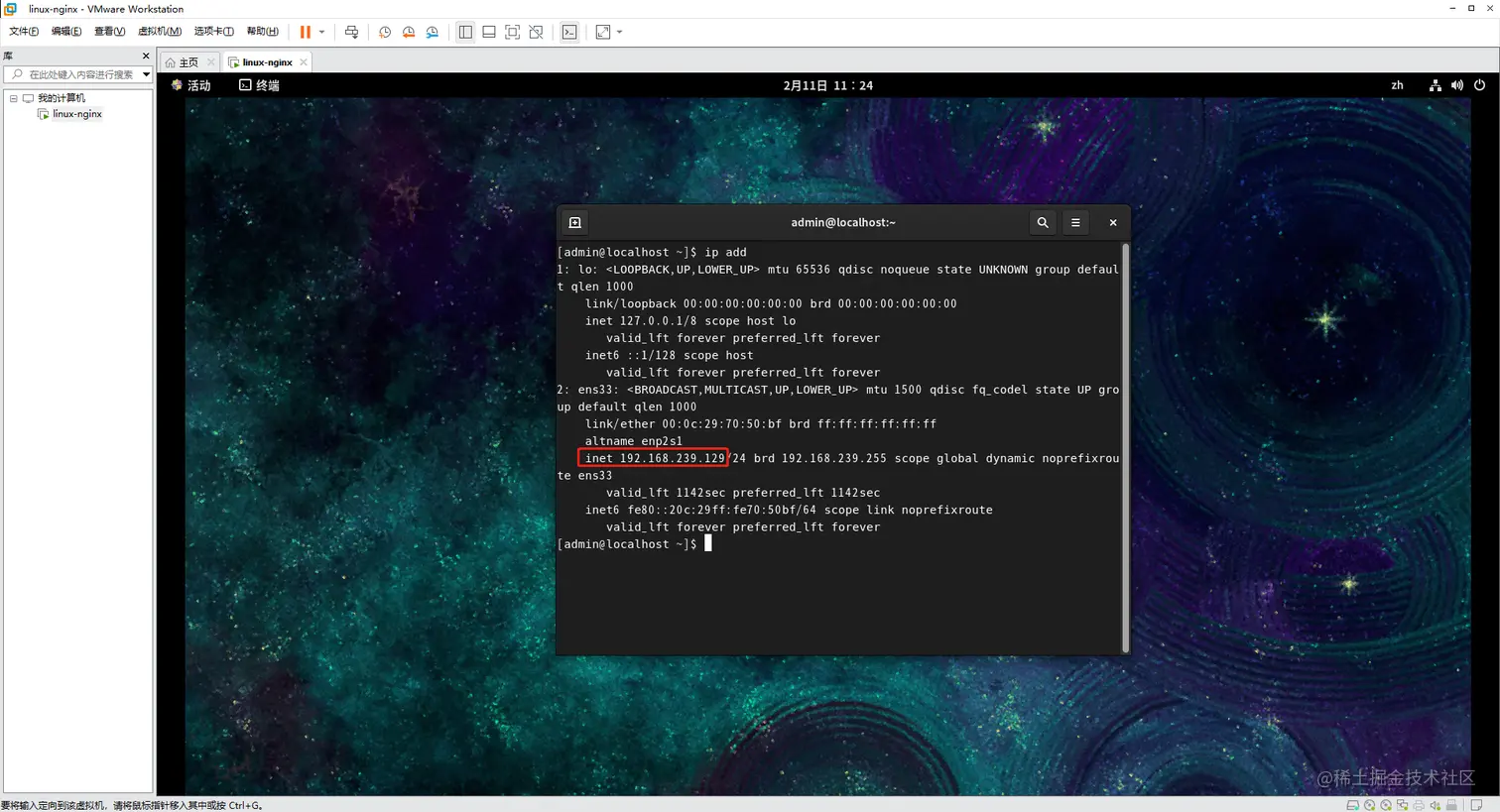Click the message log status icon

1476,805
